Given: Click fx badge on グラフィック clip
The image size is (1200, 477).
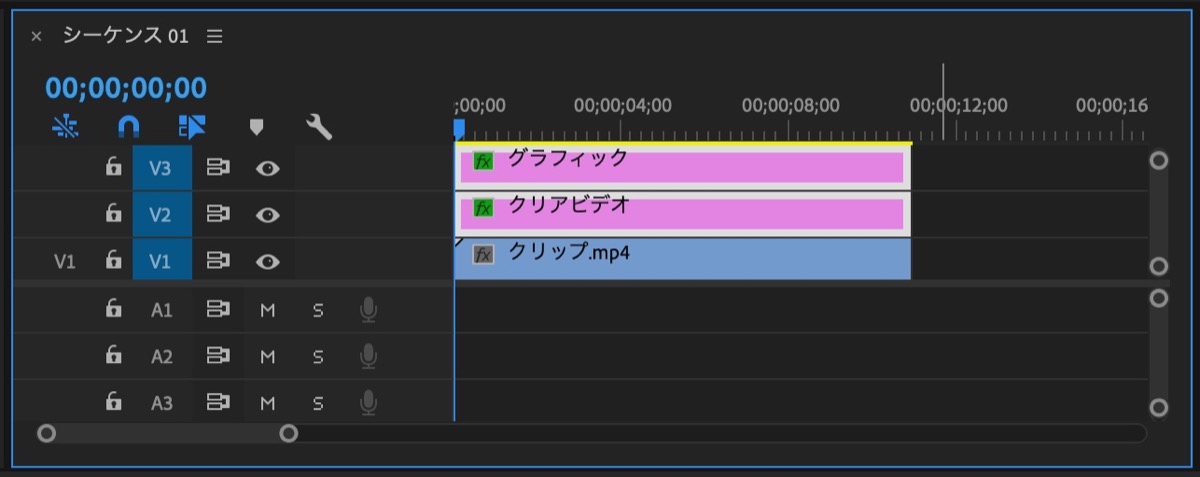Looking at the screenshot, I should 483,161.
